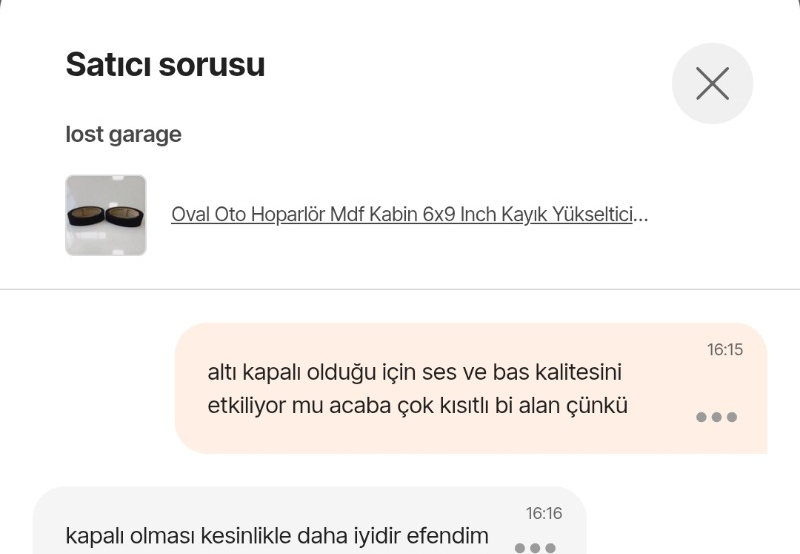The height and width of the screenshot is (554, 800).
Task: Open the oval speaker cabinet product thumbnail
Action: (x=106, y=215)
